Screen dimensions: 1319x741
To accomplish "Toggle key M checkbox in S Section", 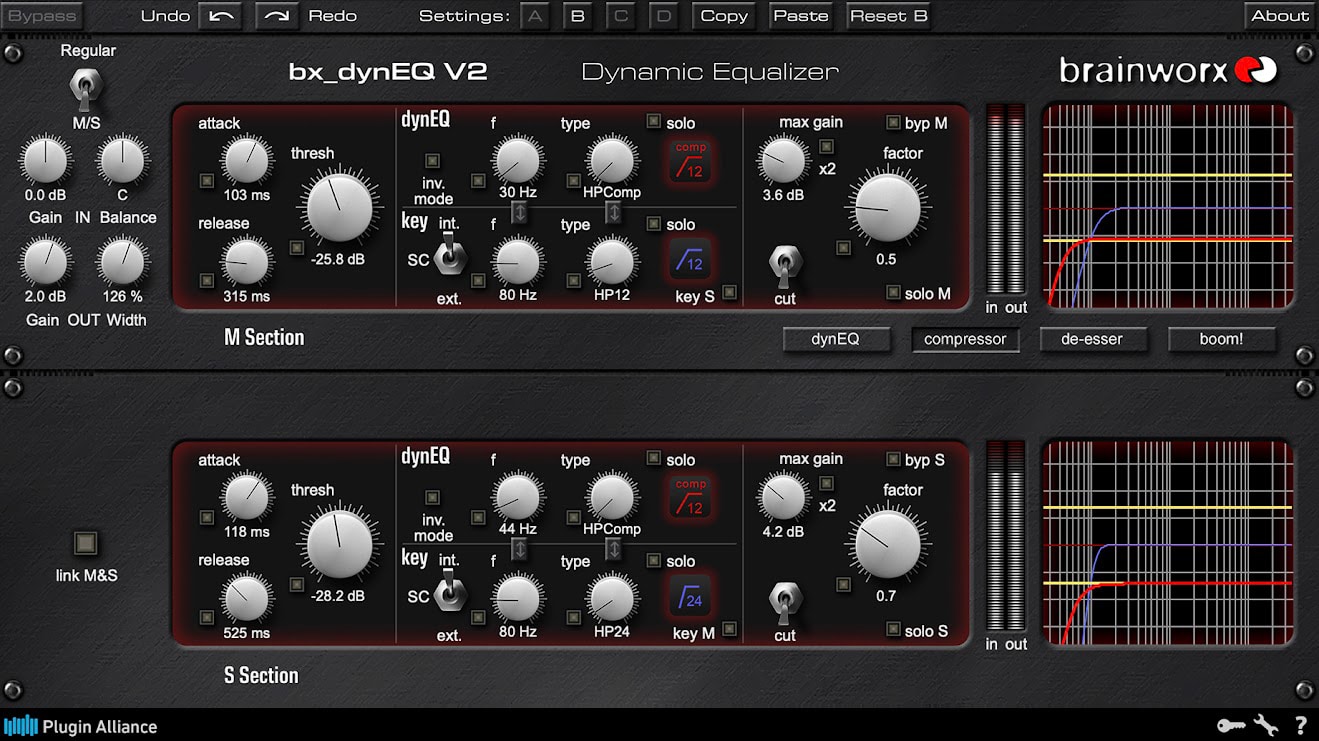I will [730, 630].
